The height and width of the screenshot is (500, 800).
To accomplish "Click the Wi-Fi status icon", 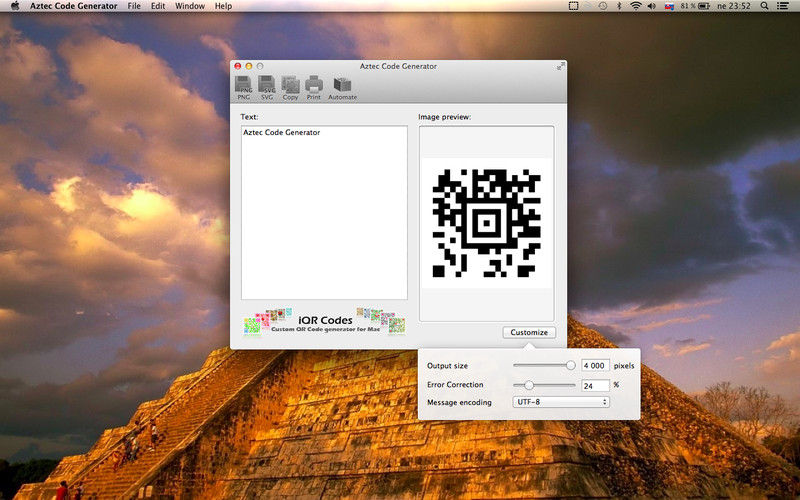I will (x=635, y=6).
